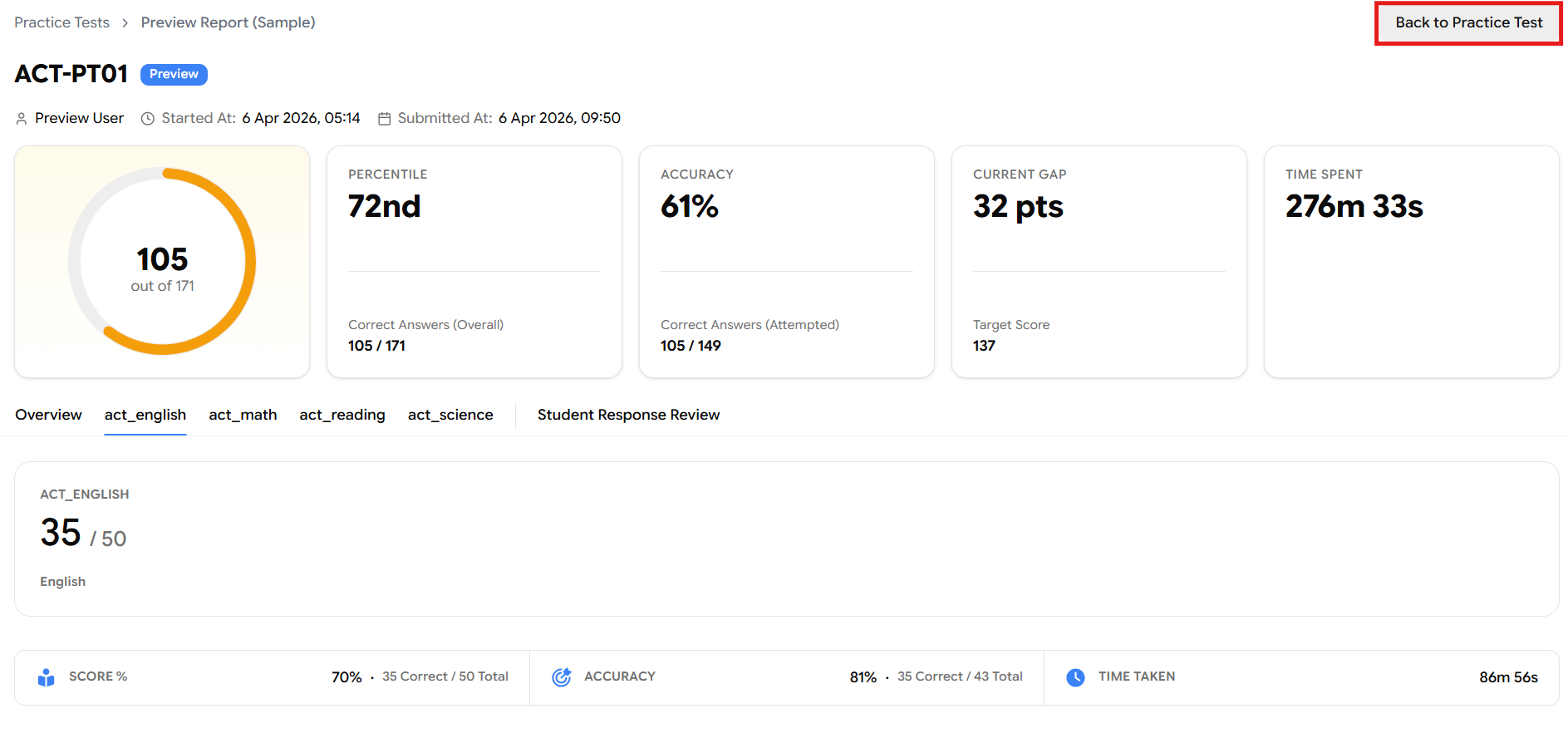Click the breadcrumb chevron separator
1568x733 pixels.
(x=125, y=23)
